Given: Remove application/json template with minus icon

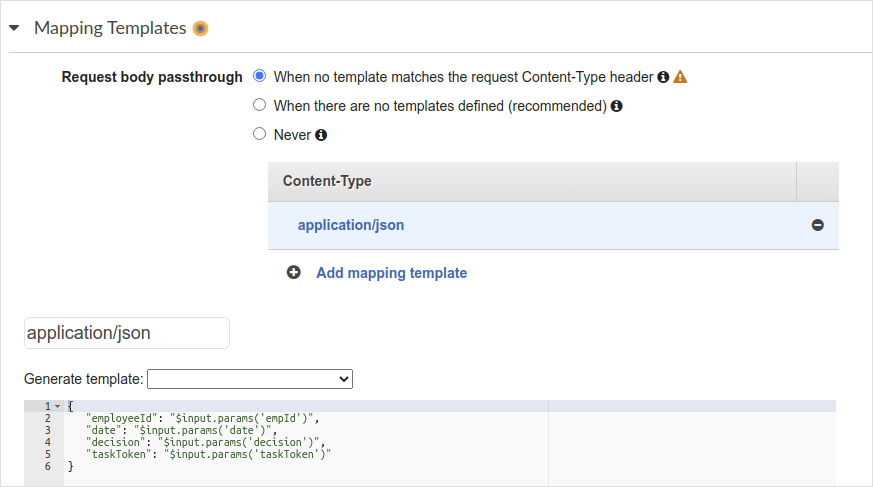Looking at the screenshot, I should tap(817, 225).
